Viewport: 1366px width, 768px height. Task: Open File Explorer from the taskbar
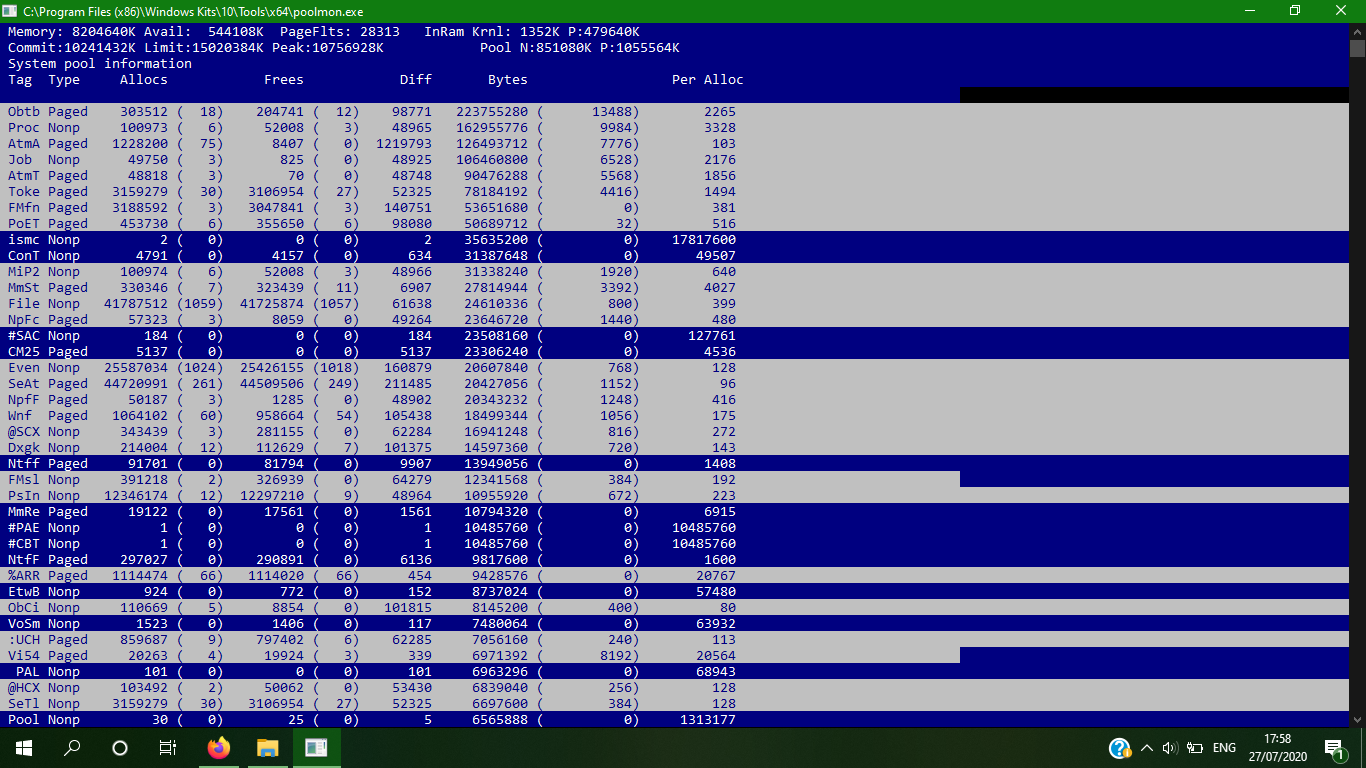pyautogui.click(x=267, y=748)
